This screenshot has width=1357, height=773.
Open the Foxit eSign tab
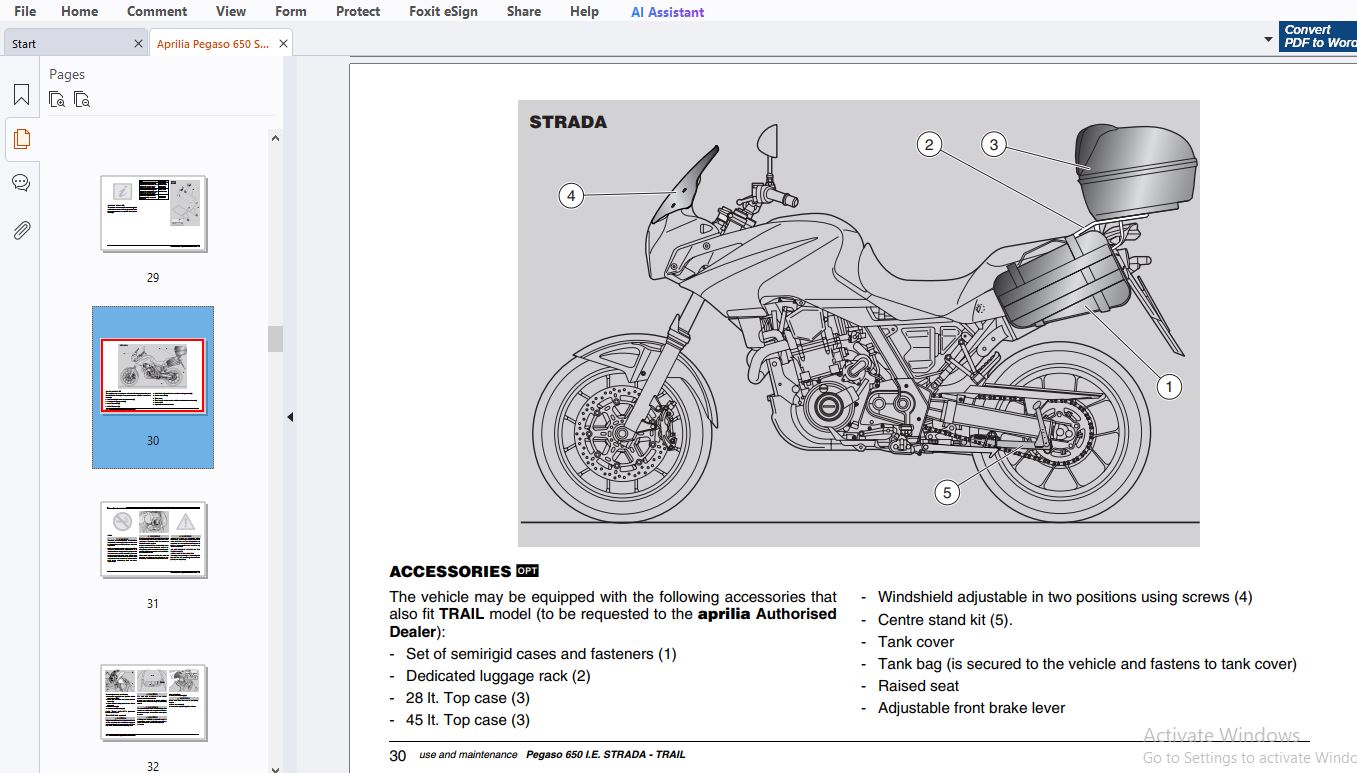tap(444, 11)
